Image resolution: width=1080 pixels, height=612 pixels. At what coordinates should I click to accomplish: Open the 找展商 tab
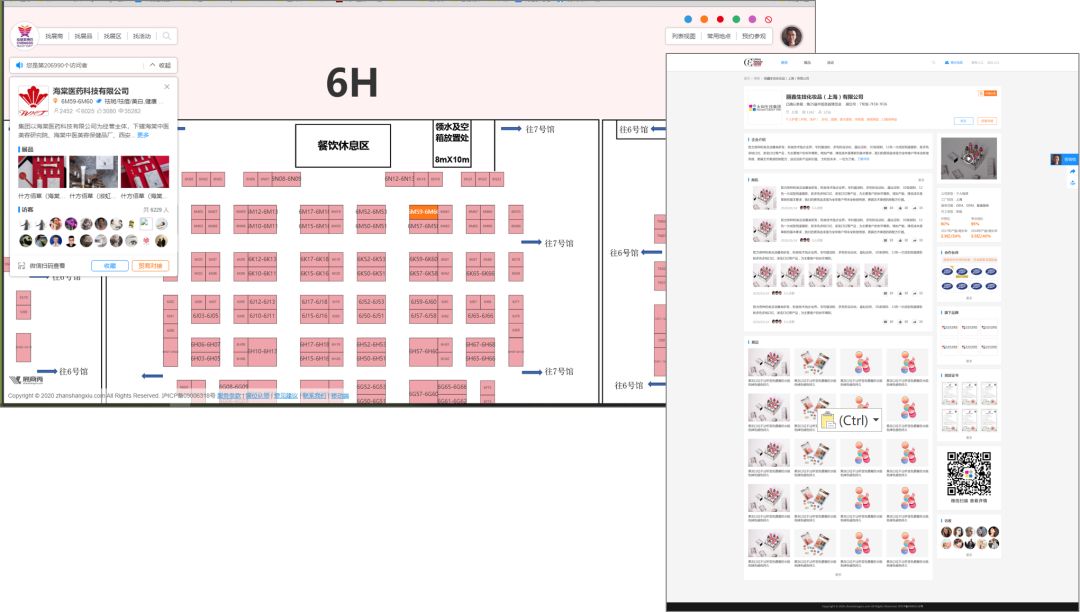(54, 36)
